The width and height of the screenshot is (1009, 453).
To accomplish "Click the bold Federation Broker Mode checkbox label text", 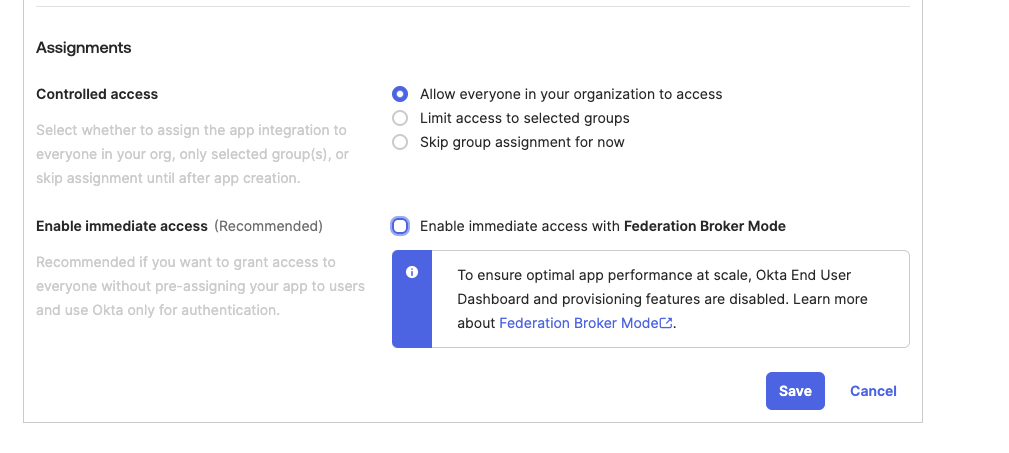I will pyautogui.click(x=704, y=226).
